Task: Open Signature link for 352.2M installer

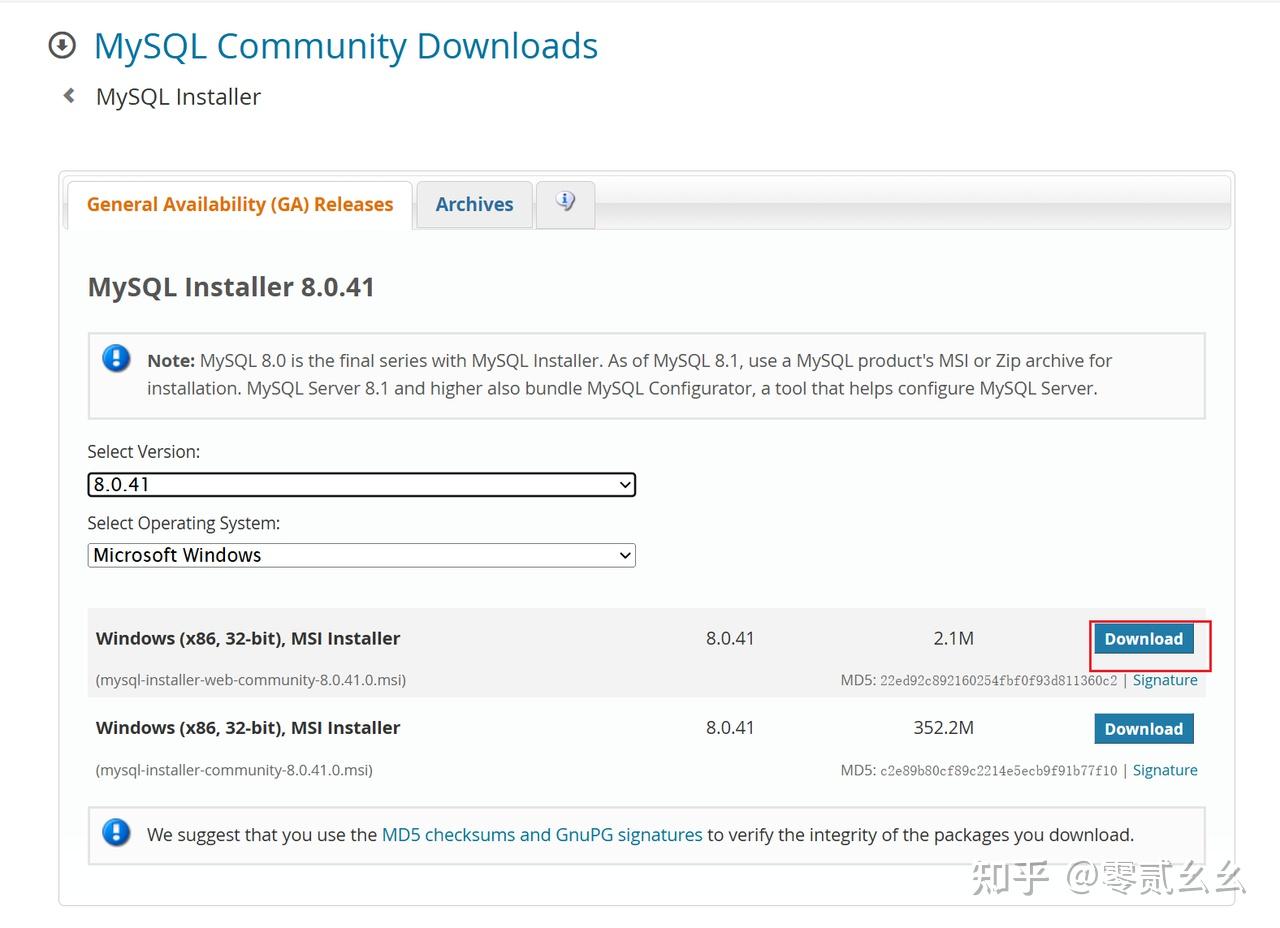Action: click(x=1165, y=770)
